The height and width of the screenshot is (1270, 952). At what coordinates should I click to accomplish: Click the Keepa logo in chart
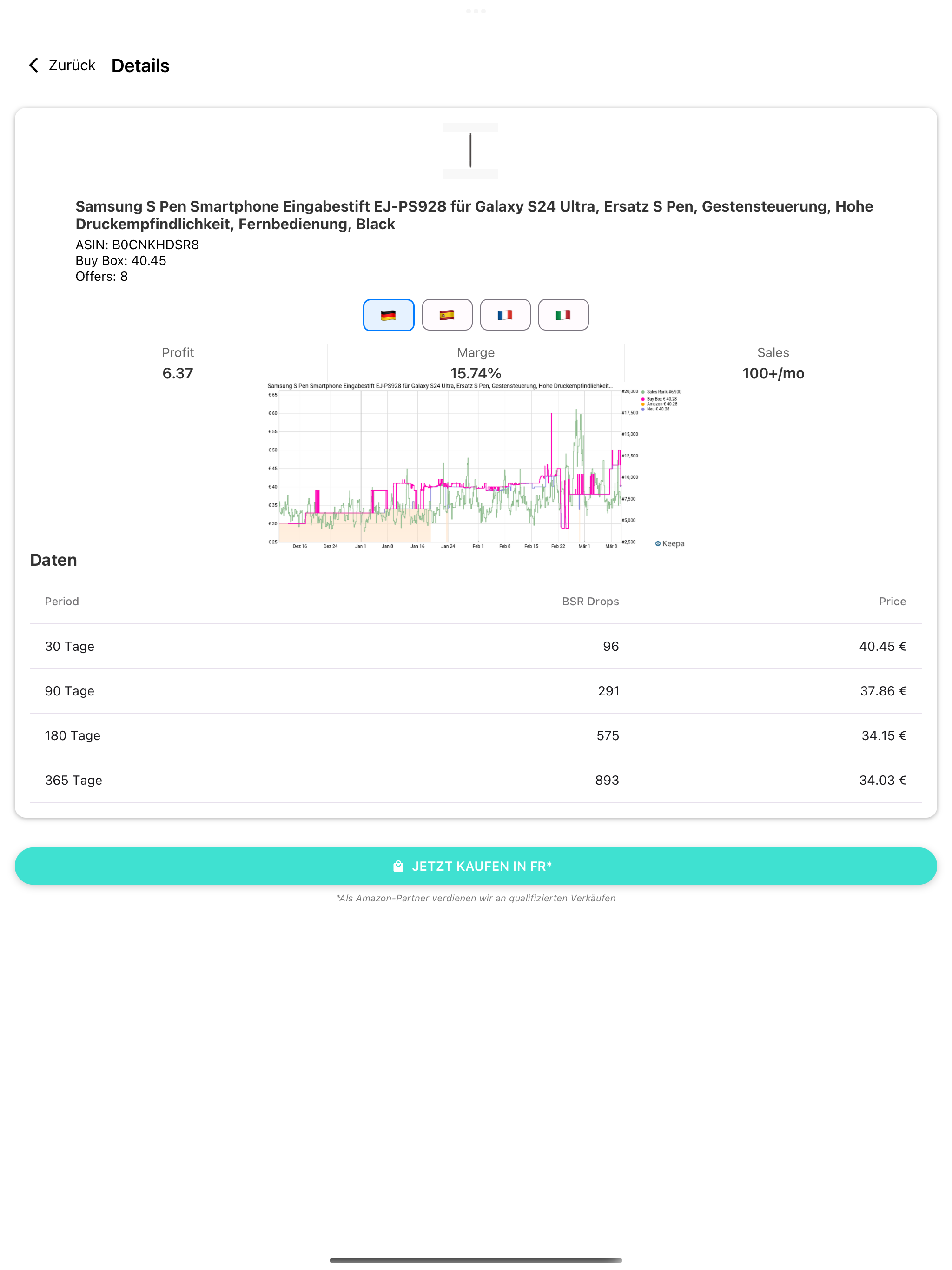(669, 544)
